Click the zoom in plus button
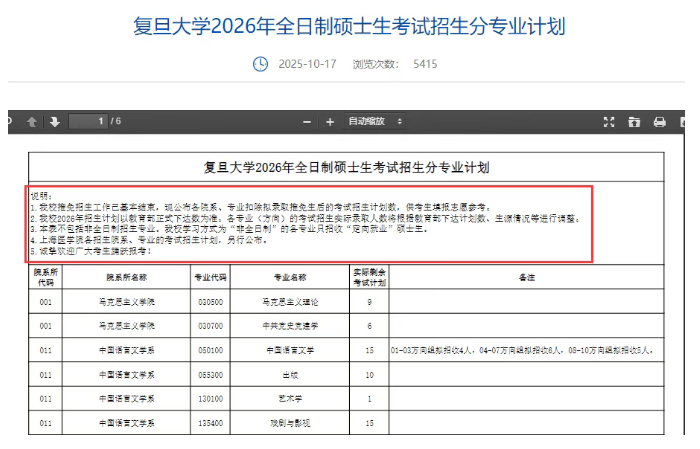Screen dimensions: 700x449 329,122
